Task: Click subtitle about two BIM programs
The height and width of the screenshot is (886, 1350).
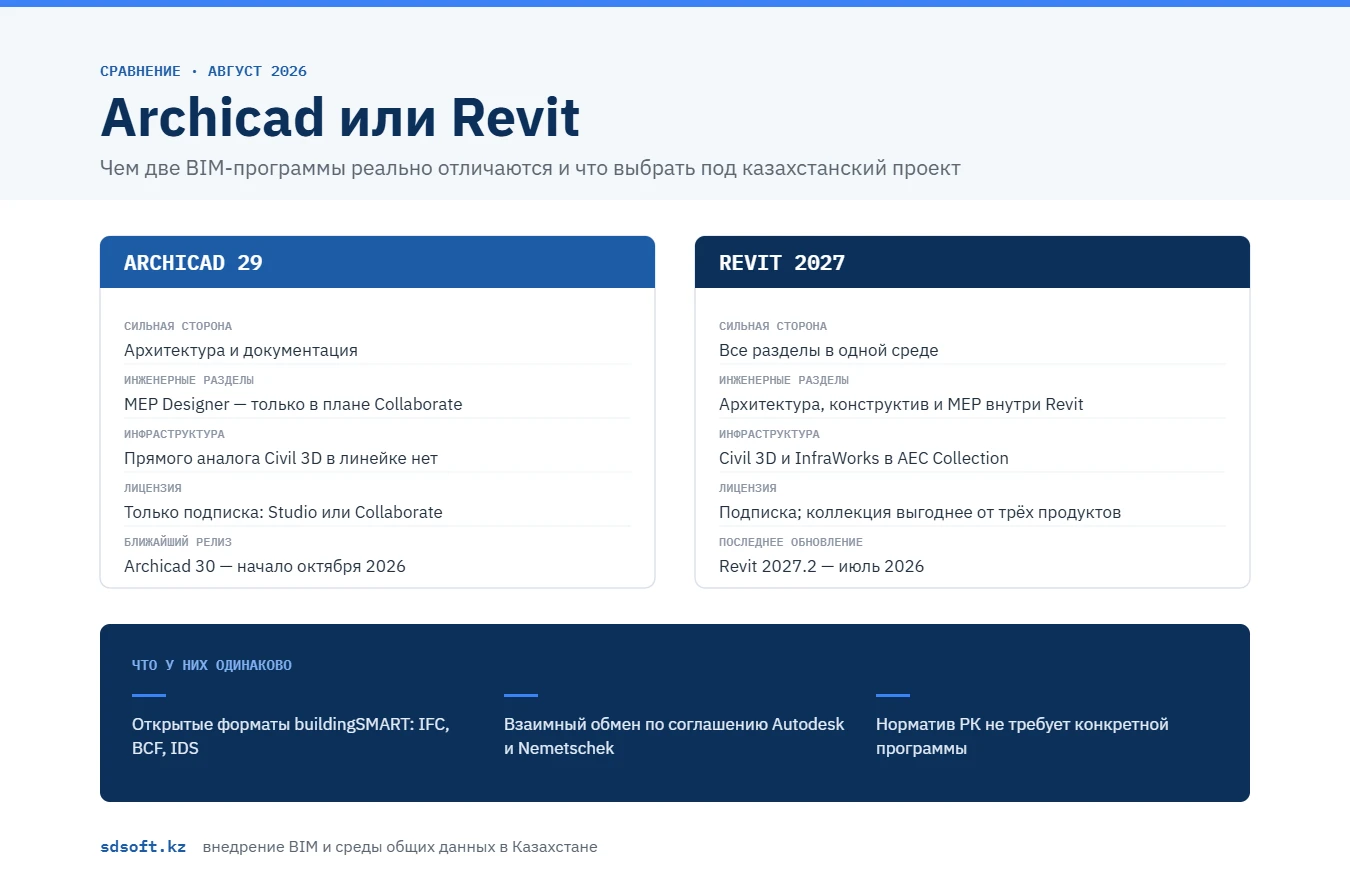Action: (530, 168)
